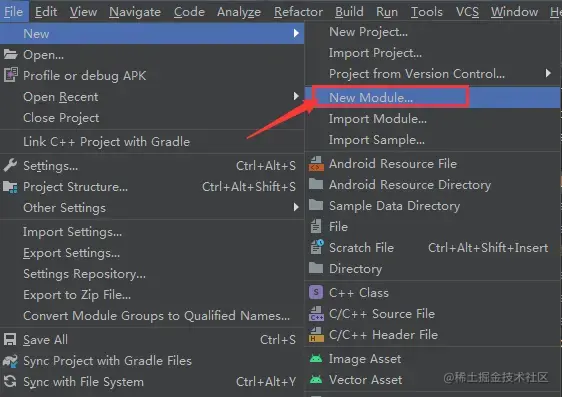Click the Scratch File icon
Viewport: 562px width, 397px height.
coord(316,247)
